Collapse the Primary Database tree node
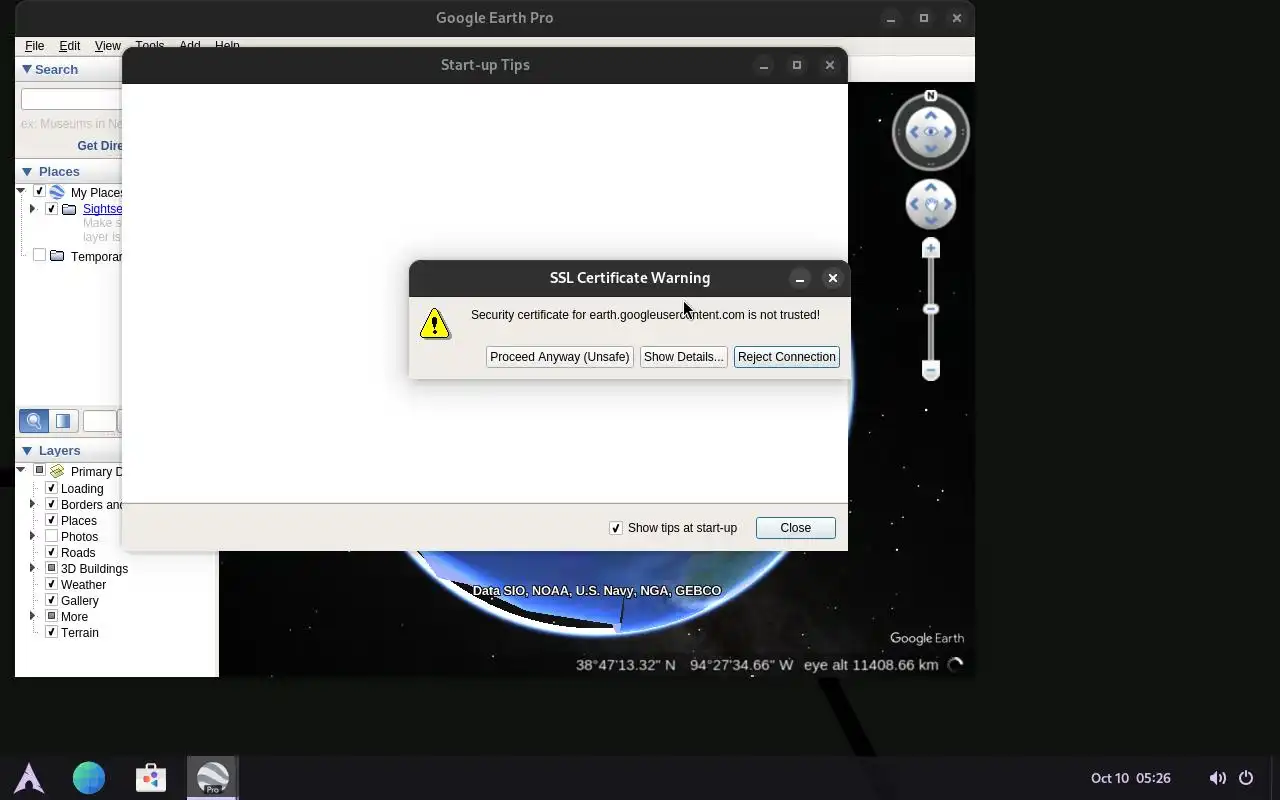 pyautogui.click(x=21, y=470)
